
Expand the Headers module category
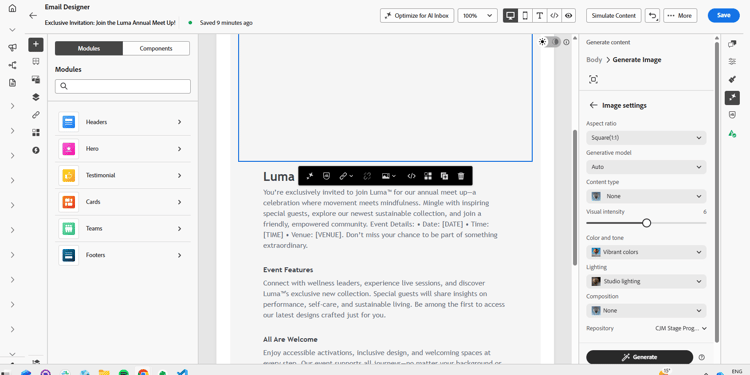pyautogui.click(x=123, y=122)
